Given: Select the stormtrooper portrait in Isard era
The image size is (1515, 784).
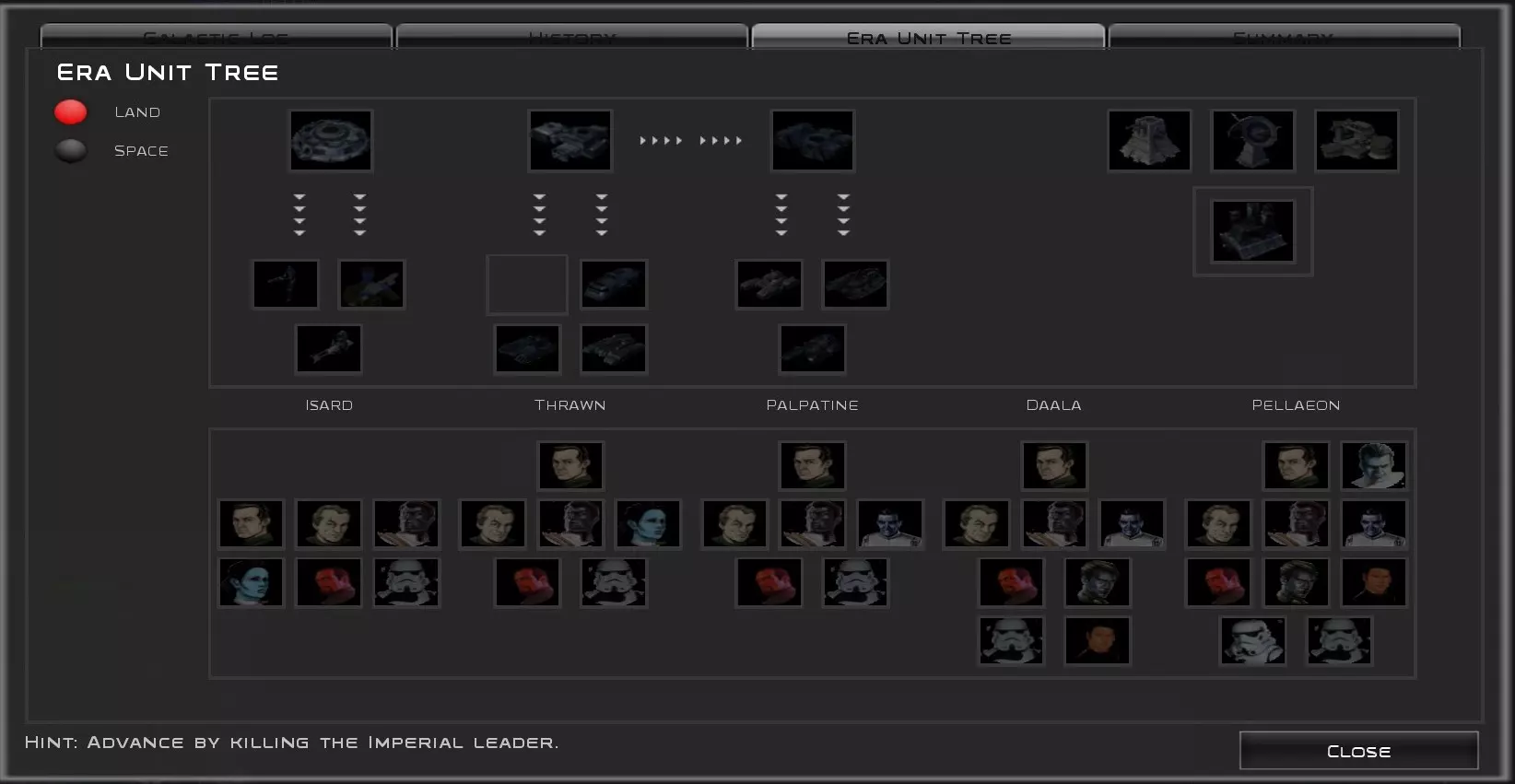Looking at the screenshot, I should (406, 582).
